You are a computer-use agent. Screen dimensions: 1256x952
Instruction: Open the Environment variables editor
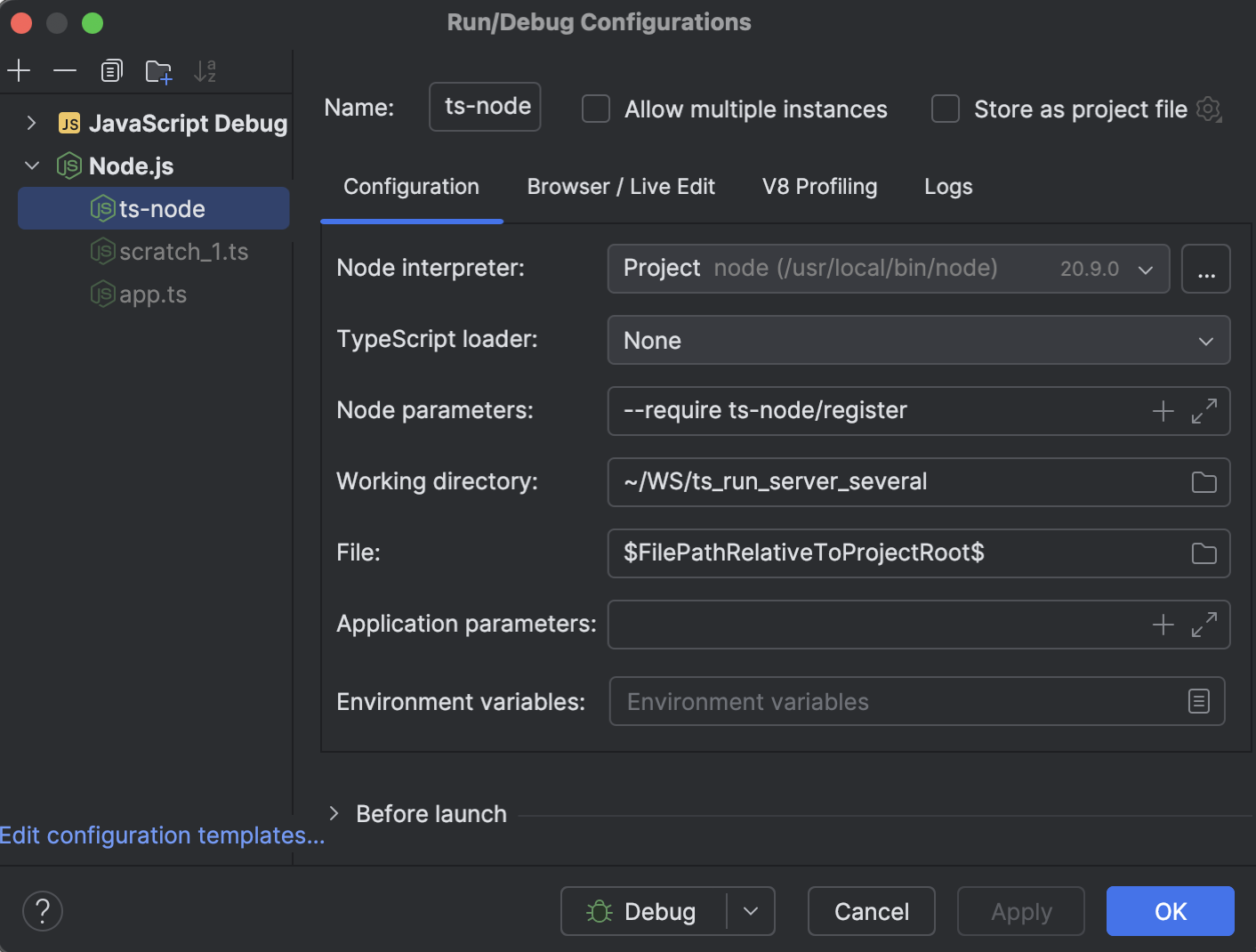tap(1198, 701)
